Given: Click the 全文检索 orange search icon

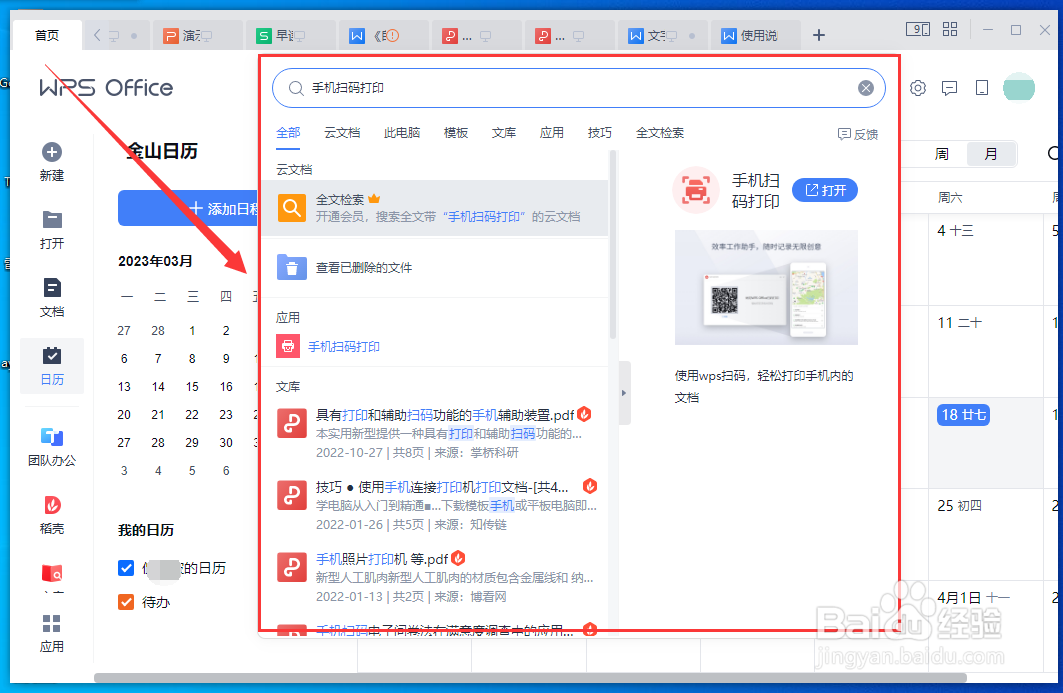Looking at the screenshot, I should [292, 207].
